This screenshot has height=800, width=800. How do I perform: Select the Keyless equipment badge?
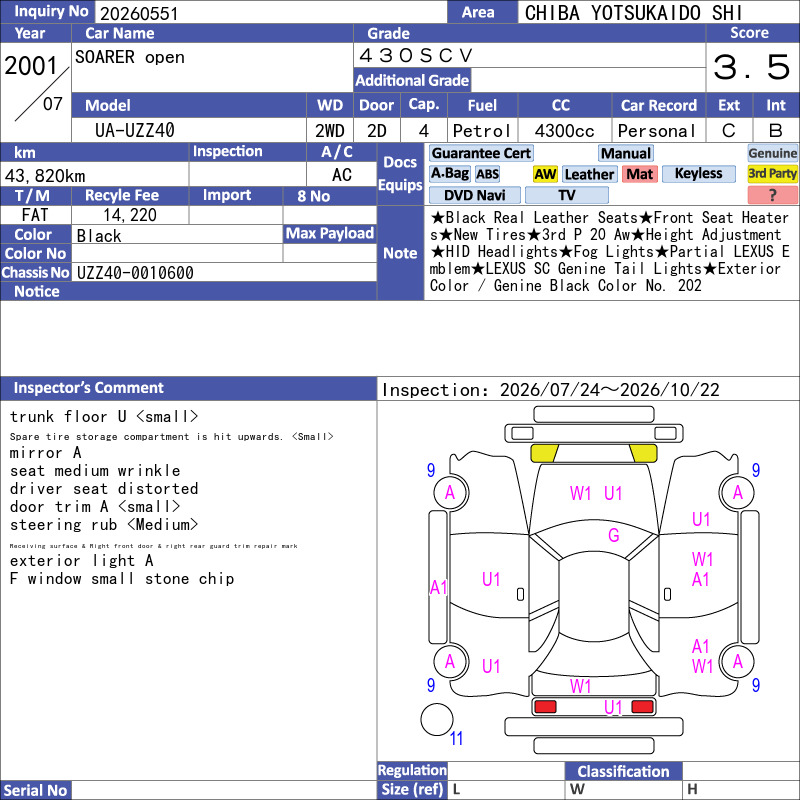point(698,174)
